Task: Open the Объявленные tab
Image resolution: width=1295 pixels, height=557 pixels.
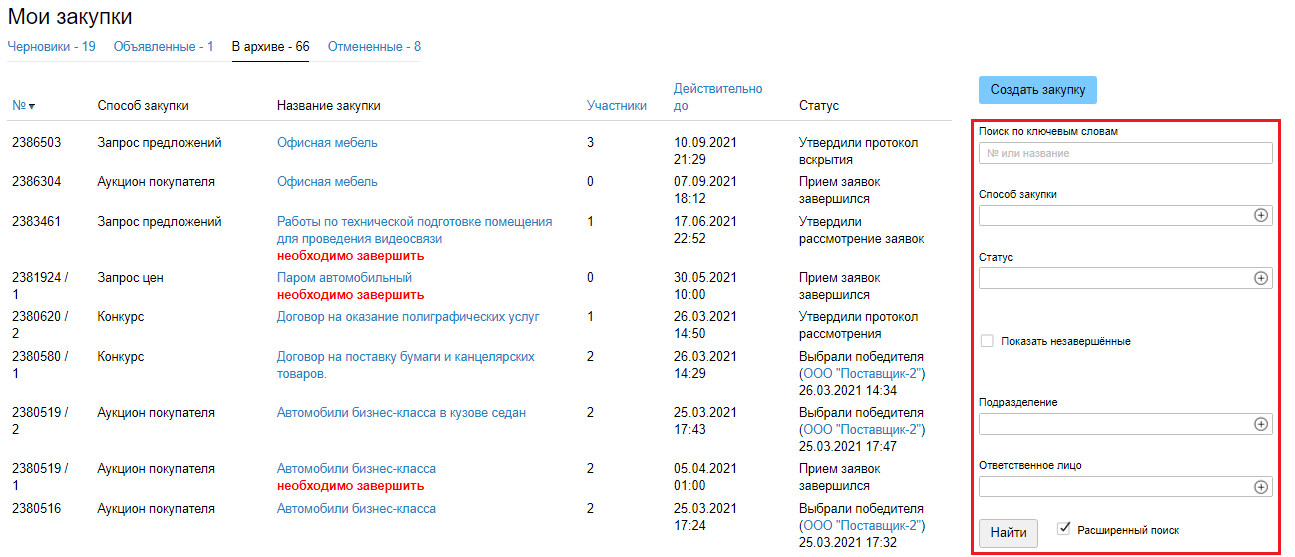Action: 163,47
